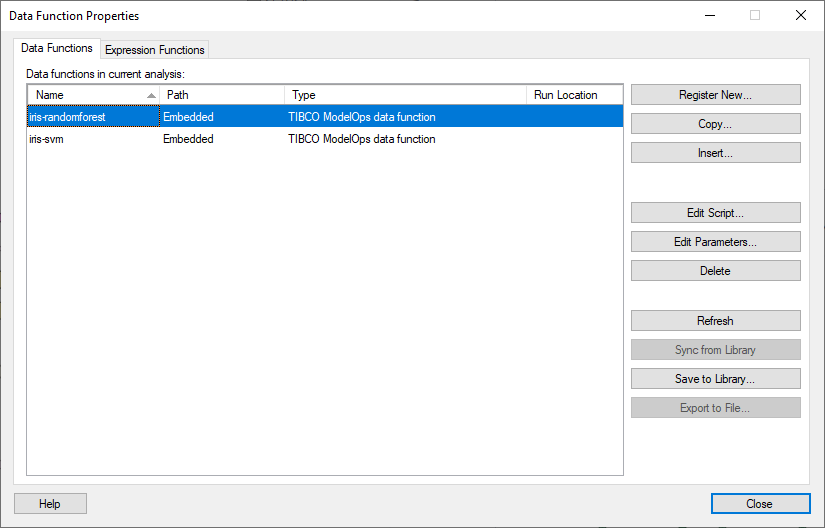Open the Edit Parameters... dialog

point(715,242)
